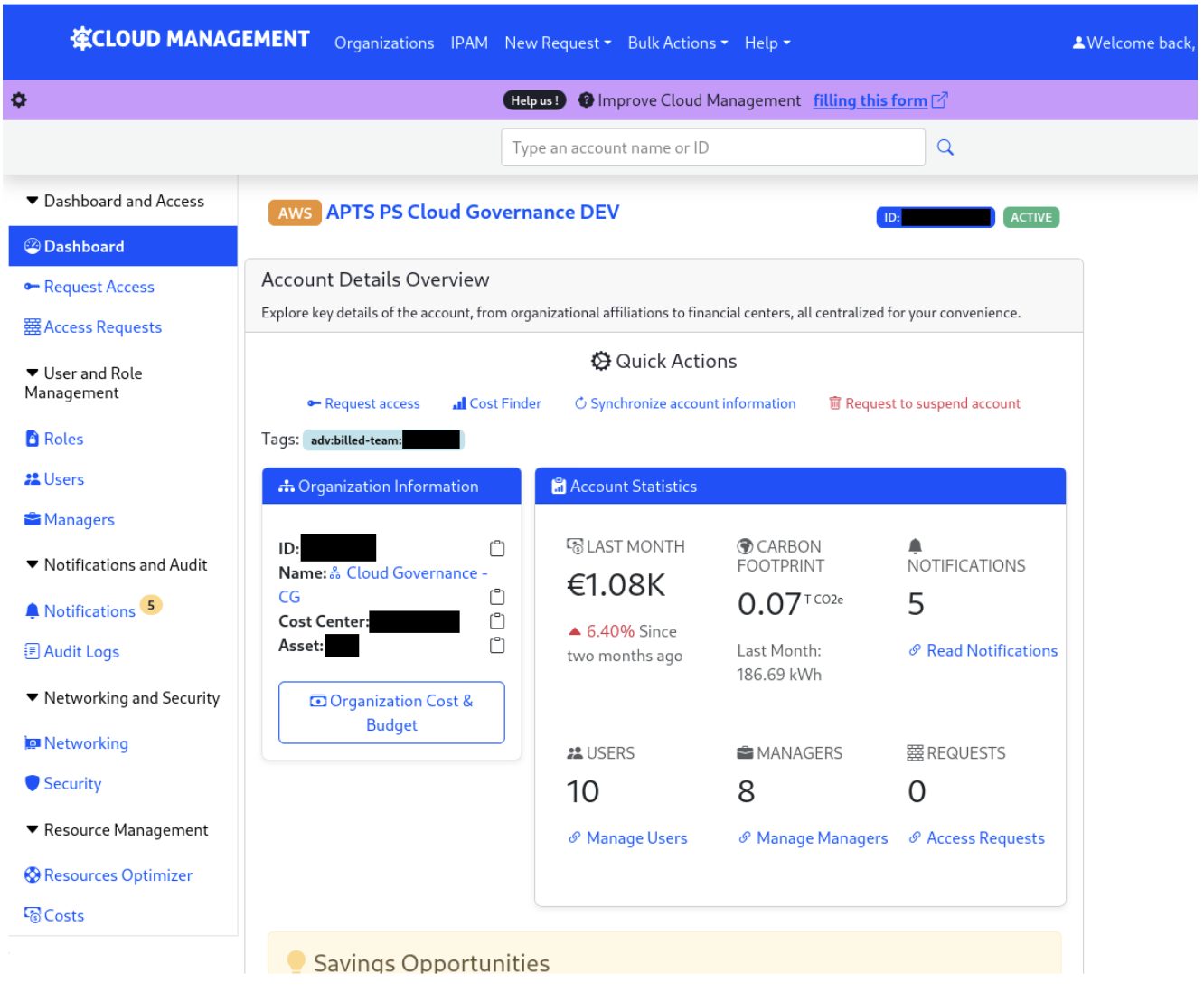Open the Cloud Governance - CG organization link

383,585
